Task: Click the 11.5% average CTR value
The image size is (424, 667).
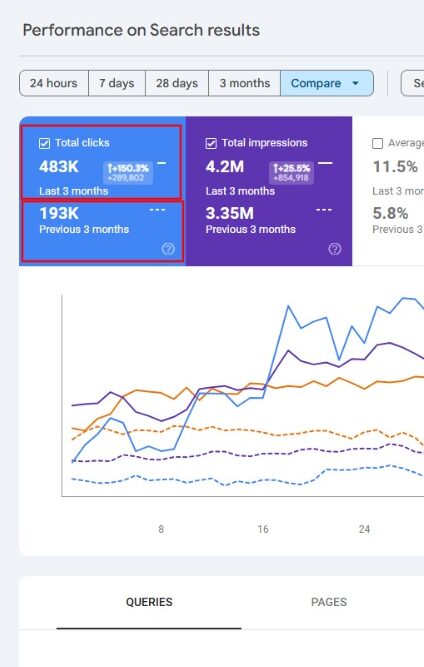Action: click(x=395, y=166)
